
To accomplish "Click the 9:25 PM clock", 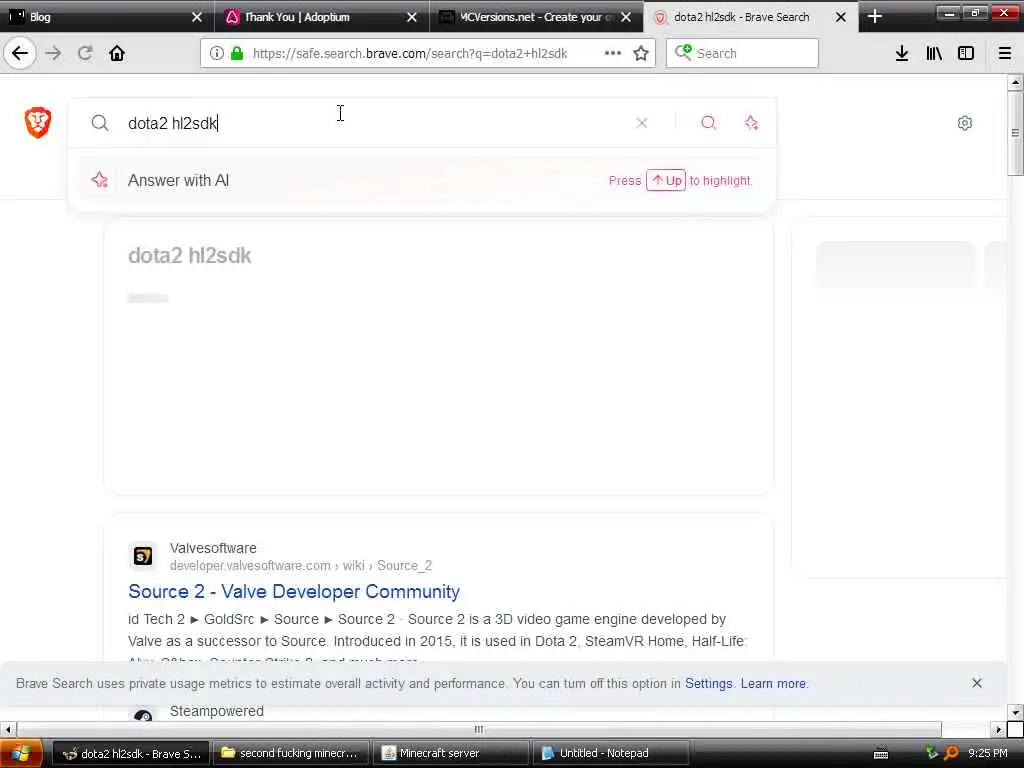I will (987, 753).
